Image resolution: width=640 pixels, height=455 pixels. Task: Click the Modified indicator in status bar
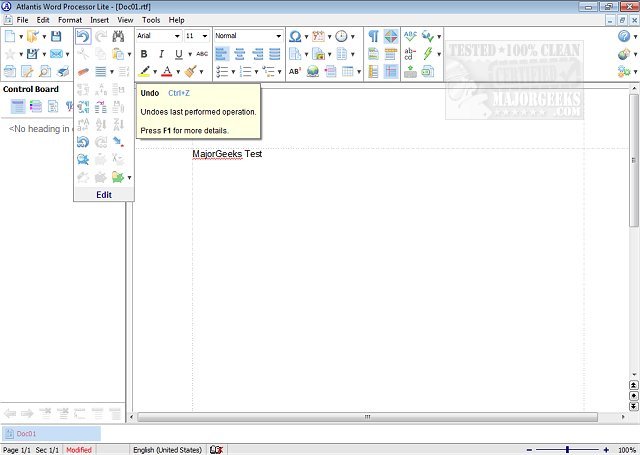[x=78, y=450]
